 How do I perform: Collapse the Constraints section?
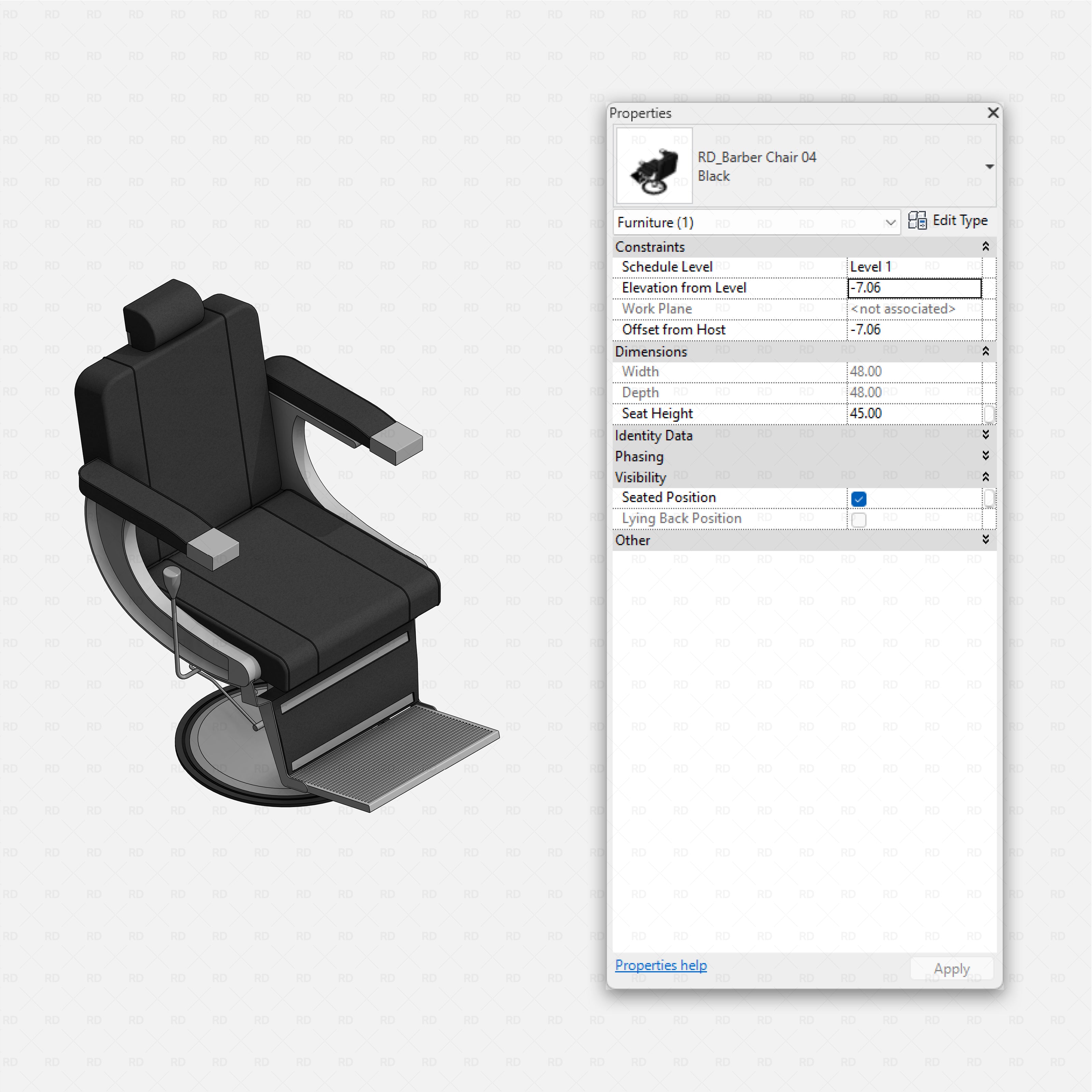click(986, 246)
